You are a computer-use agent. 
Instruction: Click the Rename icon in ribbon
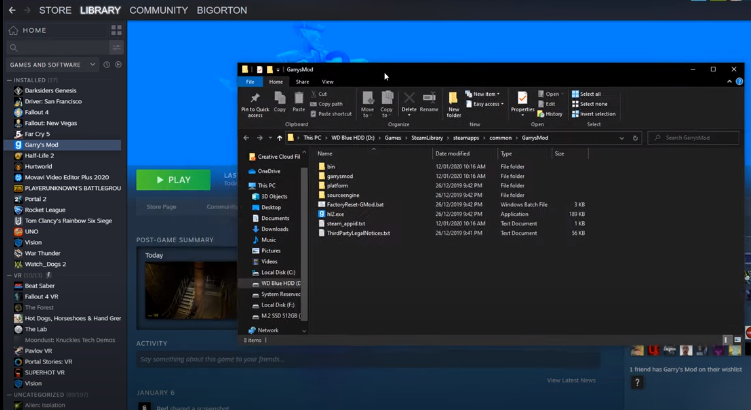(x=429, y=102)
